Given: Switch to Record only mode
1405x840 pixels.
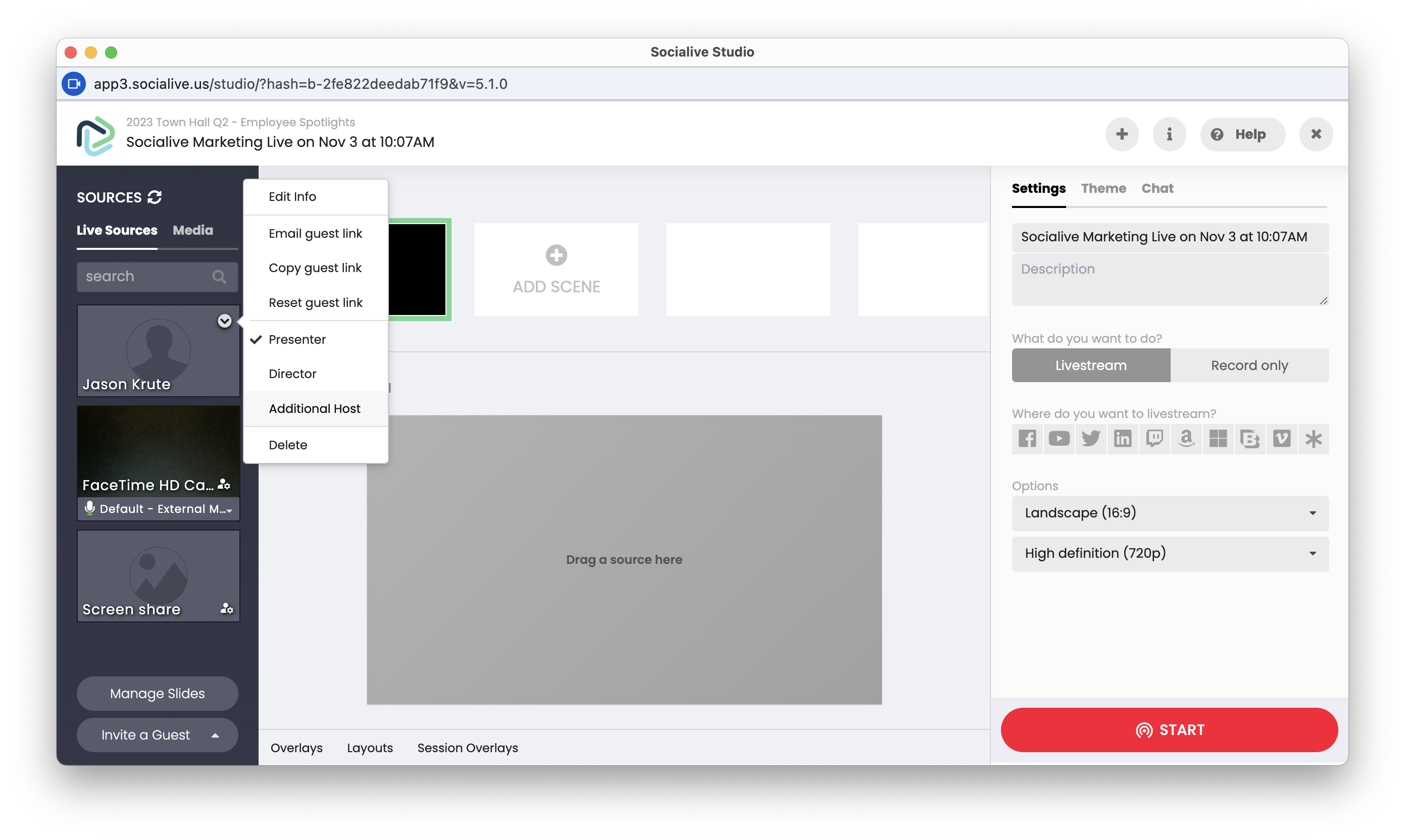Looking at the screenshot, I should 1249,365.
